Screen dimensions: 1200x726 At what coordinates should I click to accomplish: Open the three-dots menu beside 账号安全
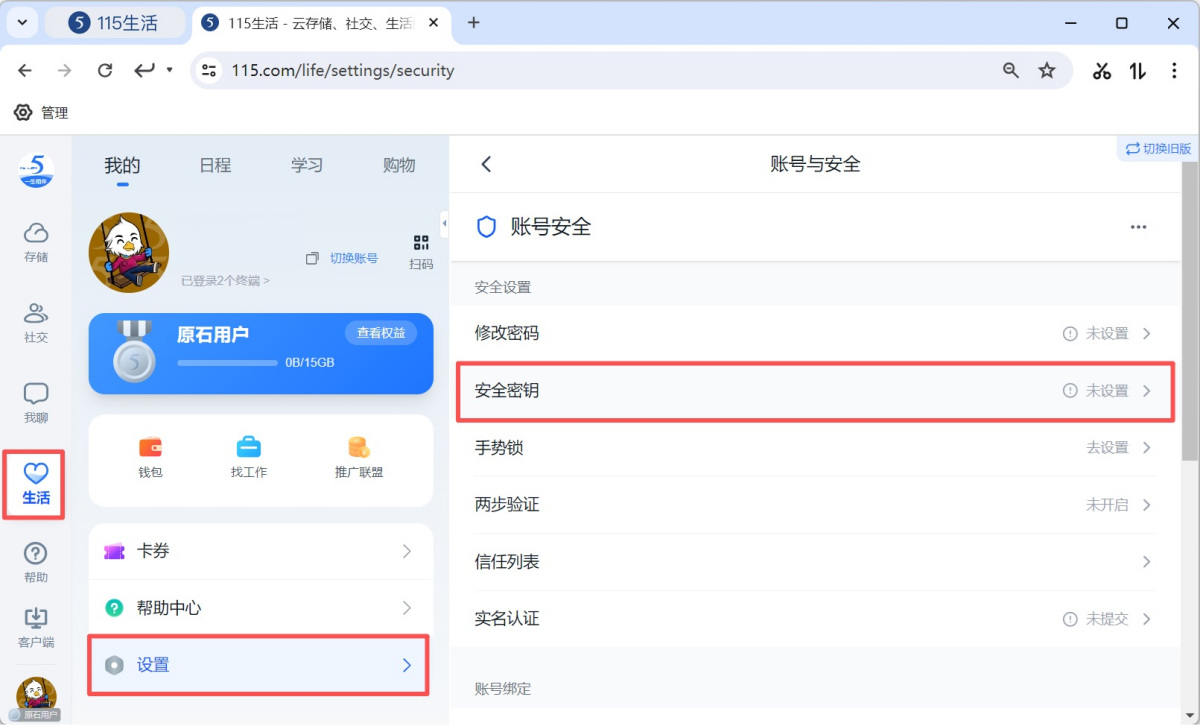tap(1138, 227)
